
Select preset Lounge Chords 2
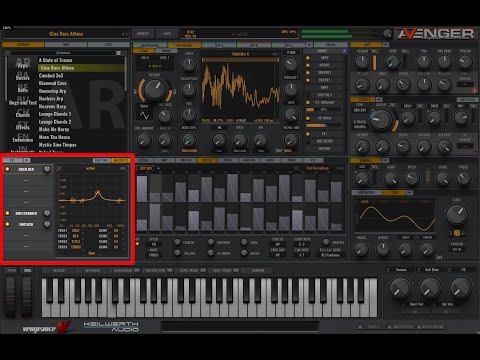click(55, 122)
